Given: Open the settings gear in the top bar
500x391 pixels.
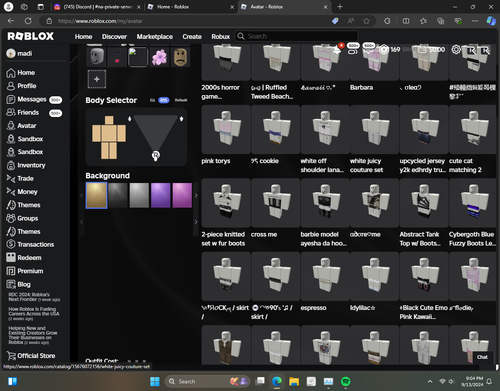Looking at the screenshot, I should [456, 50].
